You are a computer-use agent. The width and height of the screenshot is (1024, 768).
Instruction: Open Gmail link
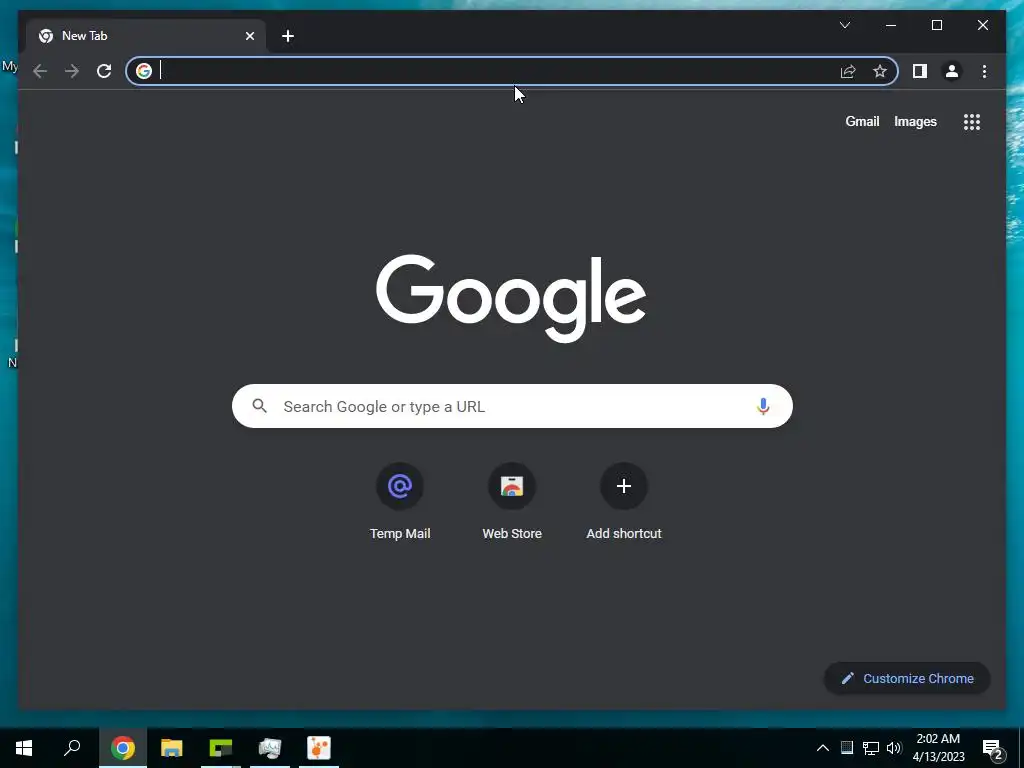tap(862, 121)
